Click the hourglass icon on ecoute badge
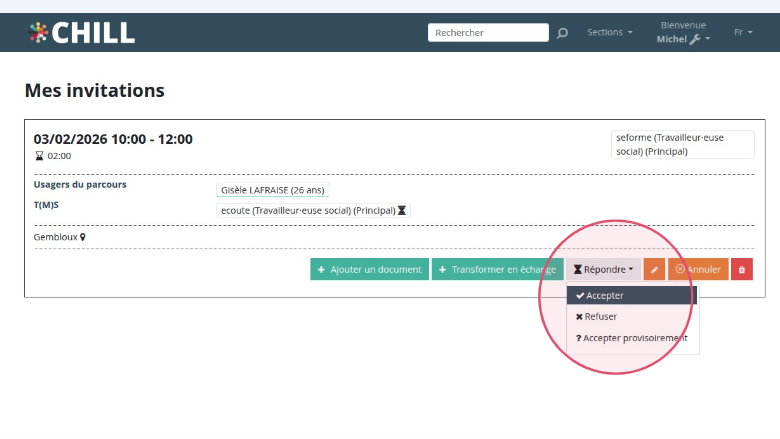 click(x=402, y=211)
